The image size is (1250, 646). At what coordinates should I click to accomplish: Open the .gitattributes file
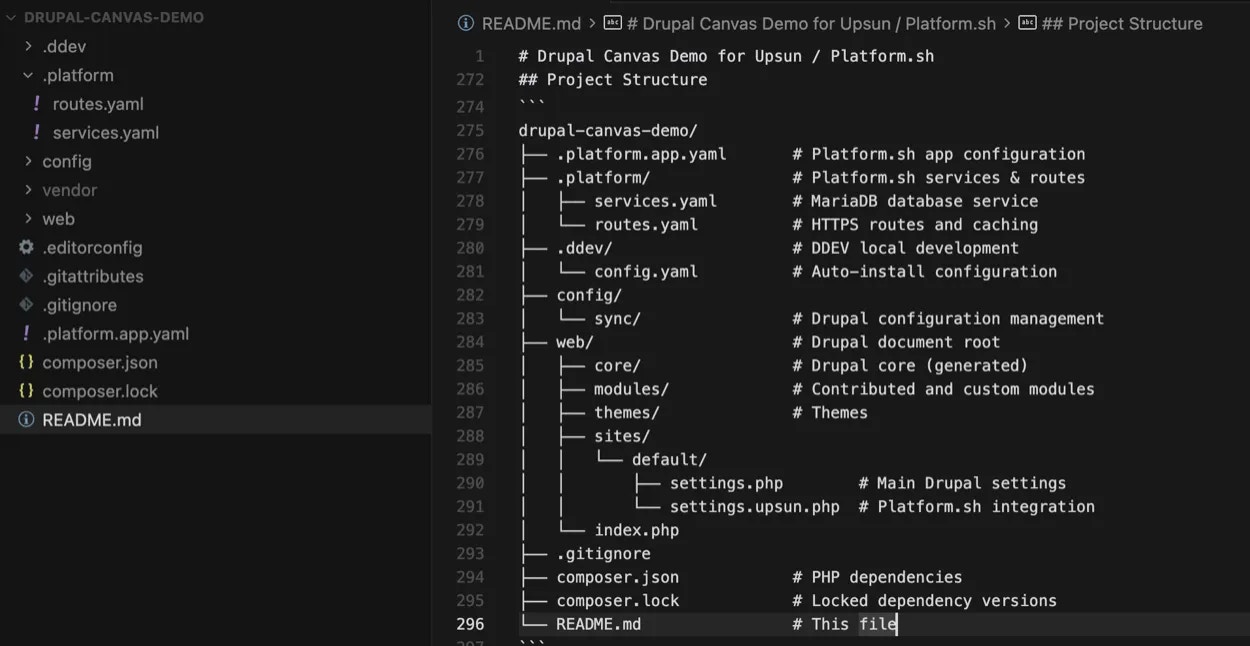[93, 276]
